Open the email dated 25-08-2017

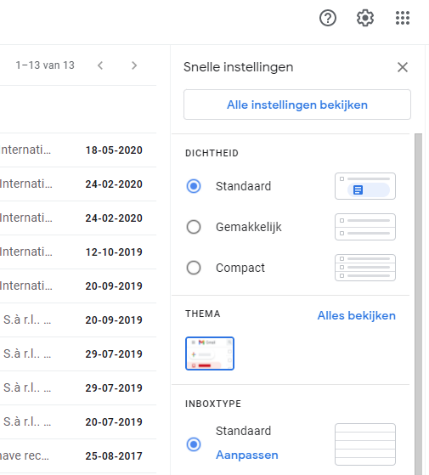78,456
